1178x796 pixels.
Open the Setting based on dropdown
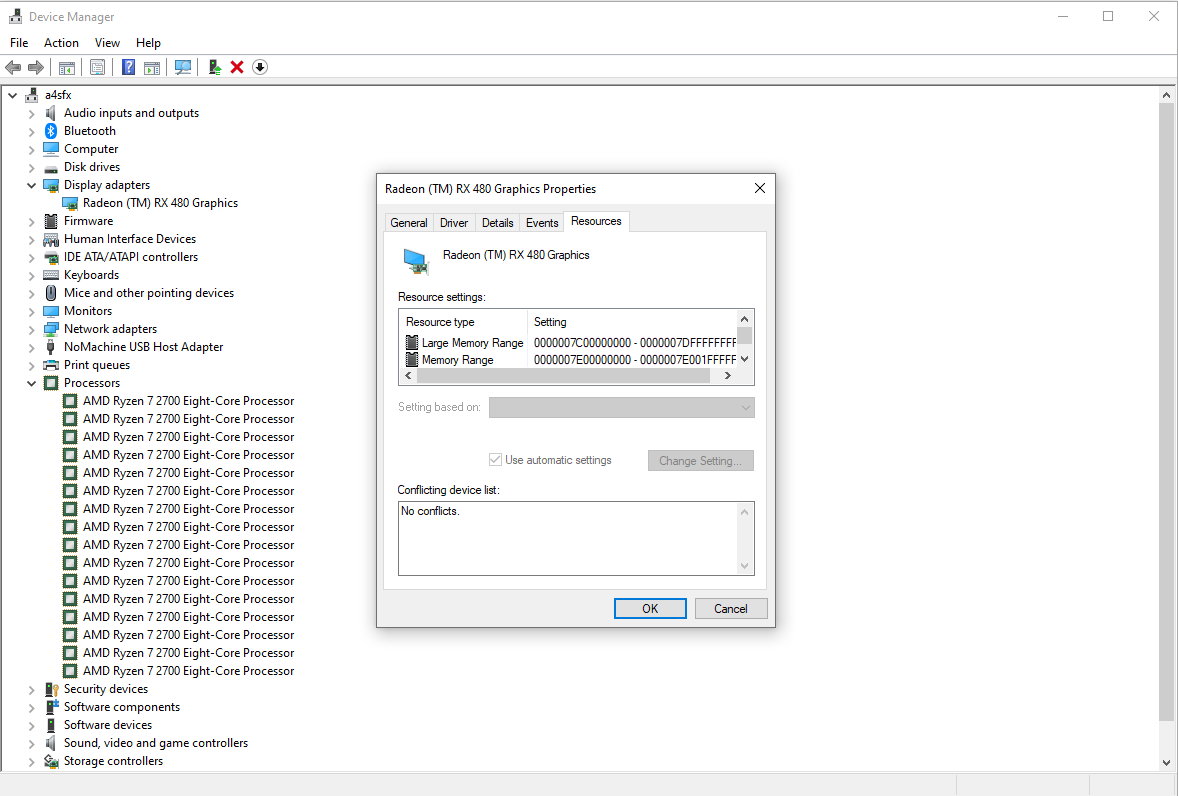pos(621,408)
